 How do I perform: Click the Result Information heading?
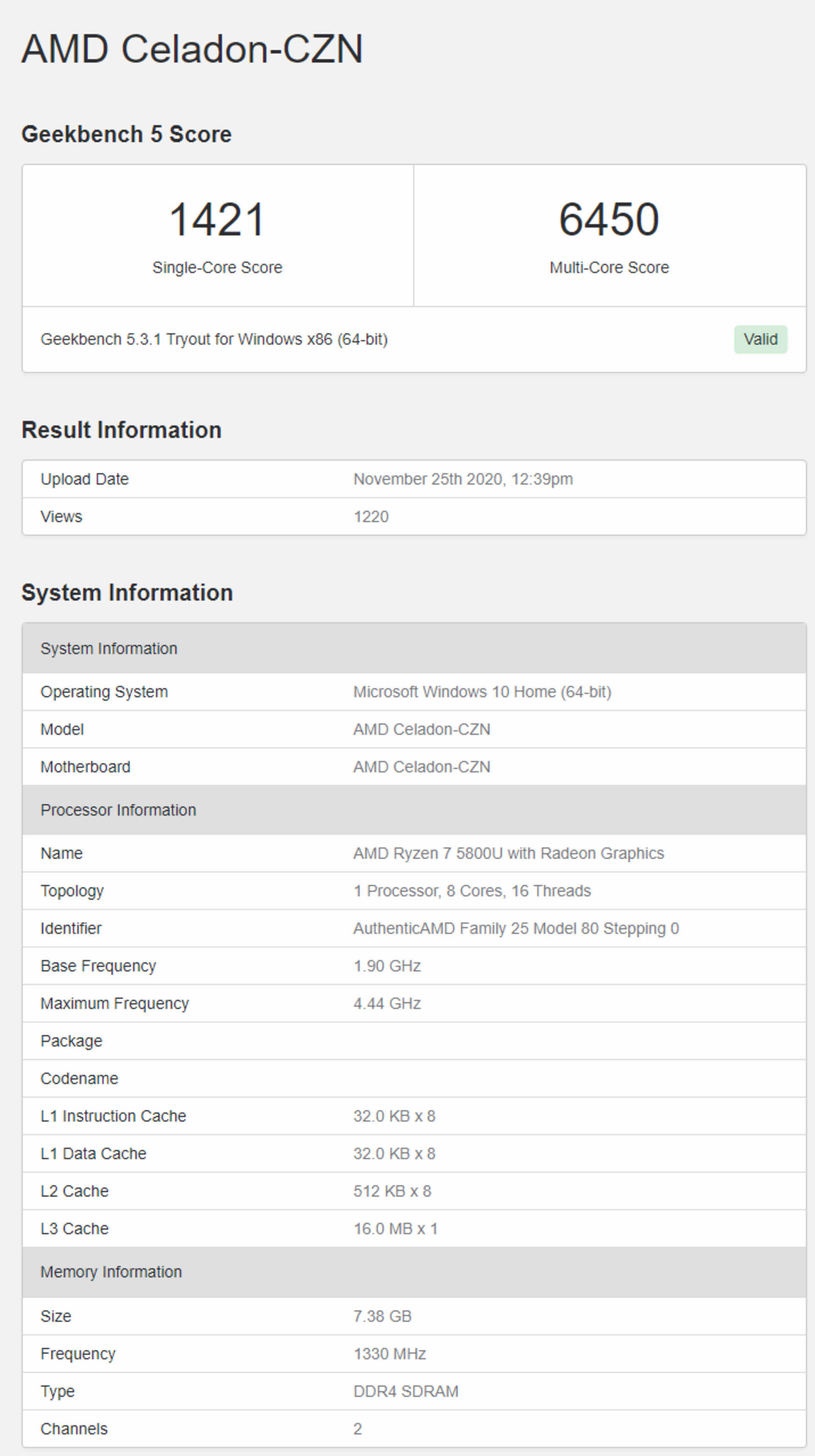121,430
